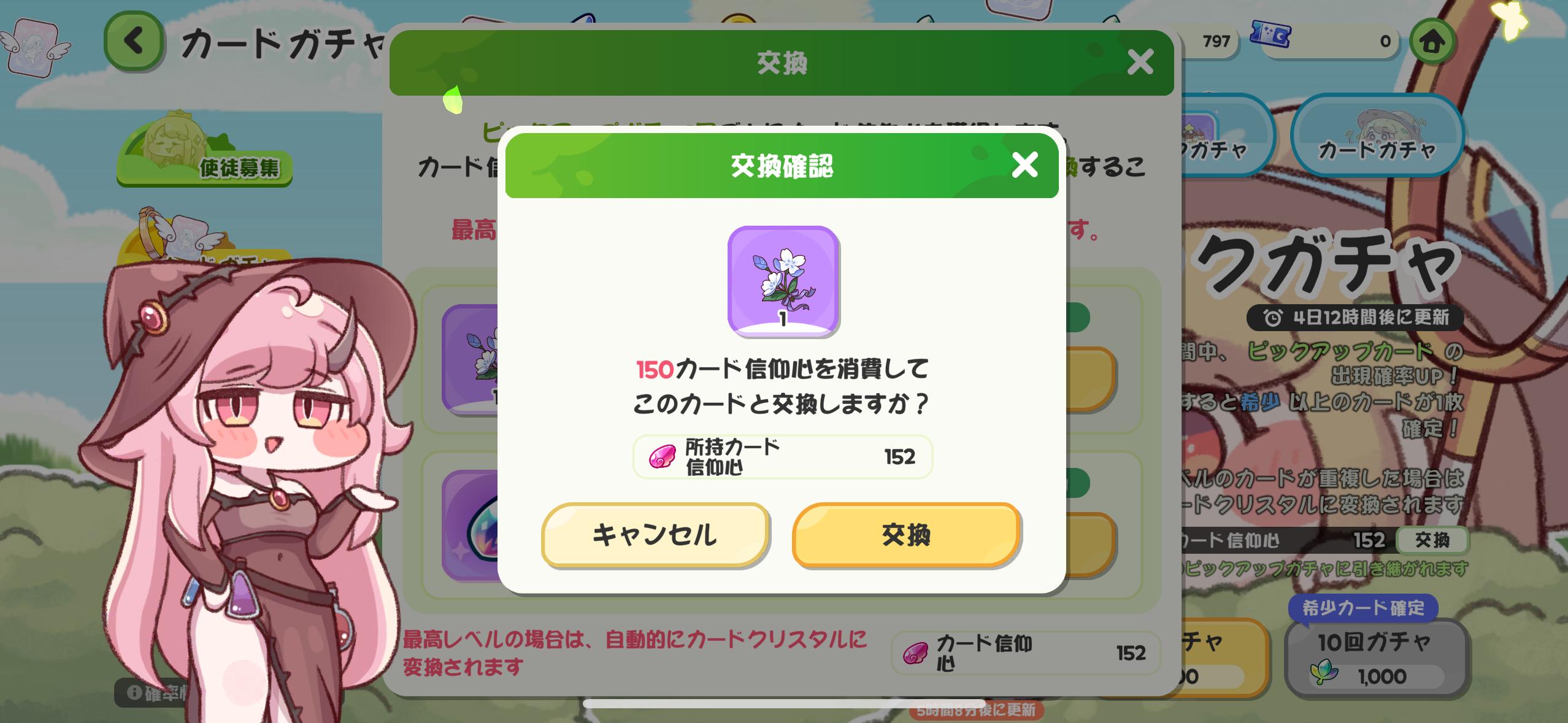The height and width of the screenshot is (723, 1568).
Task: Close the 交換 exchange window
Action: coord(1140,62)
